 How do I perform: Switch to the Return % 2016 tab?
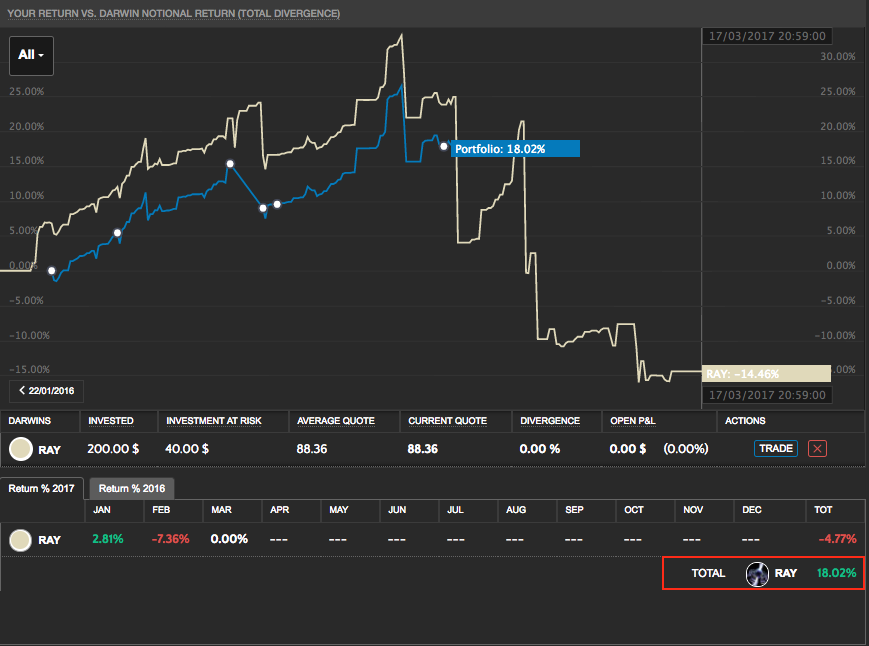133,488
